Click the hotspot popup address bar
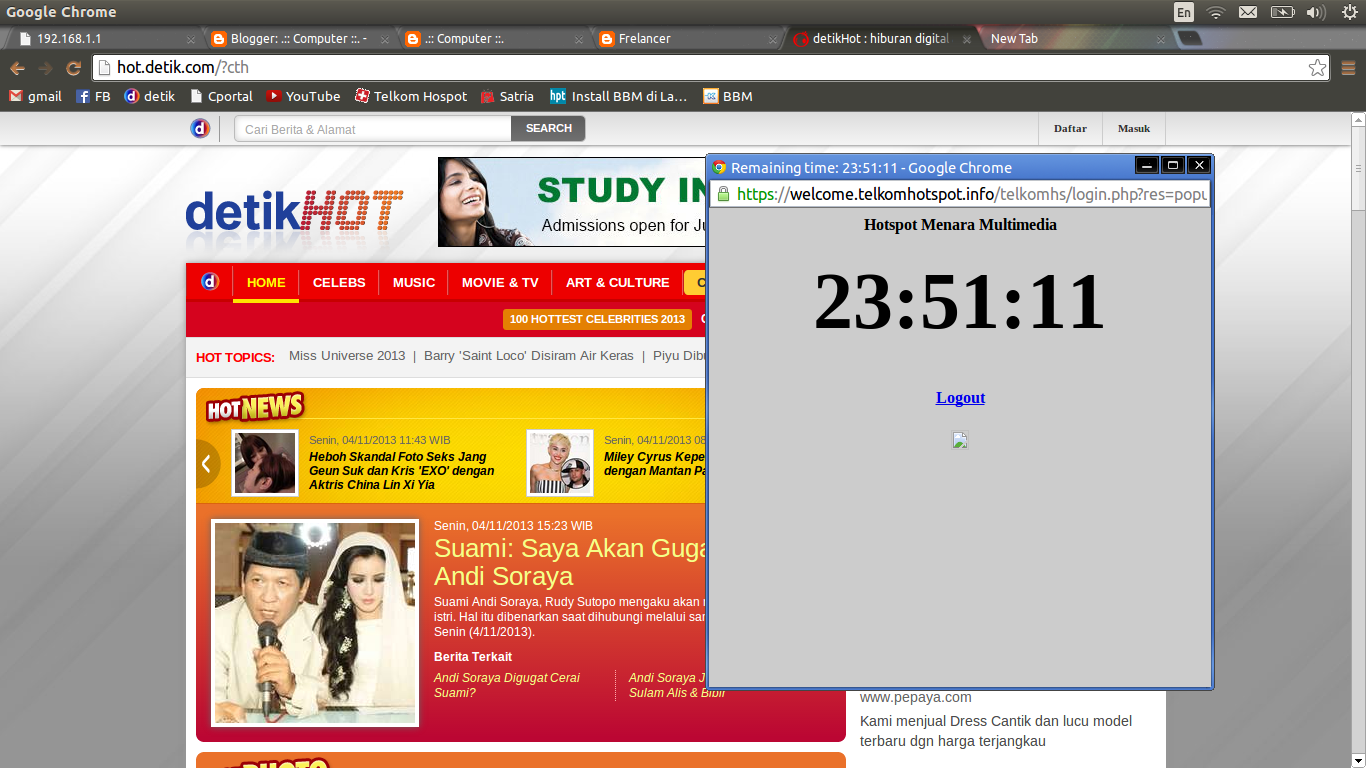Viewport: 1366px width, 768px height. coord(960,194)
